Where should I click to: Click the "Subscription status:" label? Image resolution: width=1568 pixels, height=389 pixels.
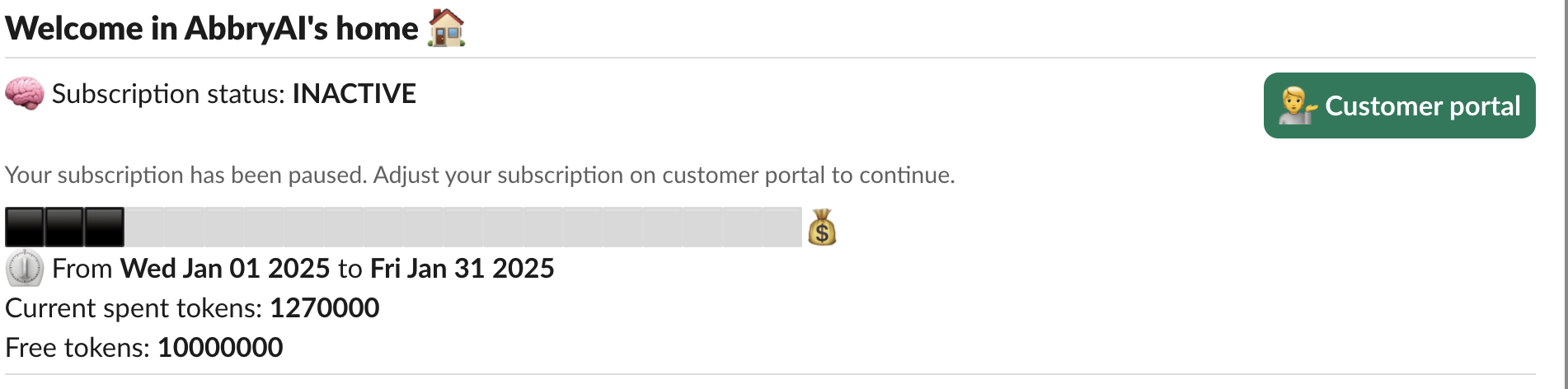[x=169, y=94]
